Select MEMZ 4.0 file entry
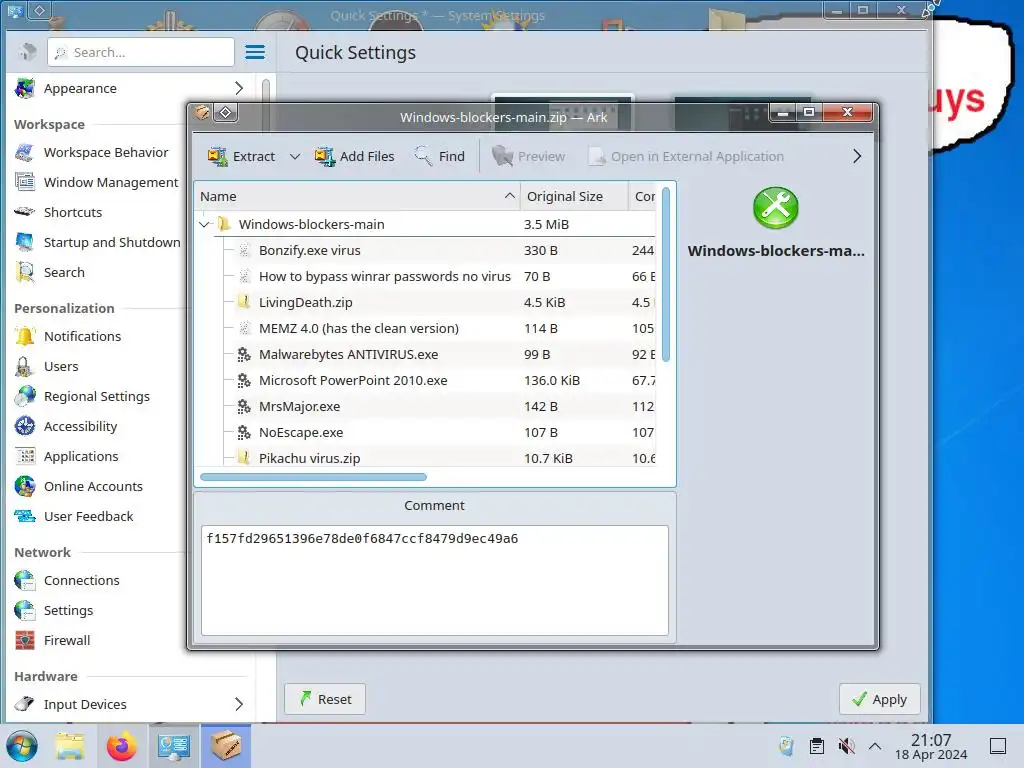 coord(424,328)
